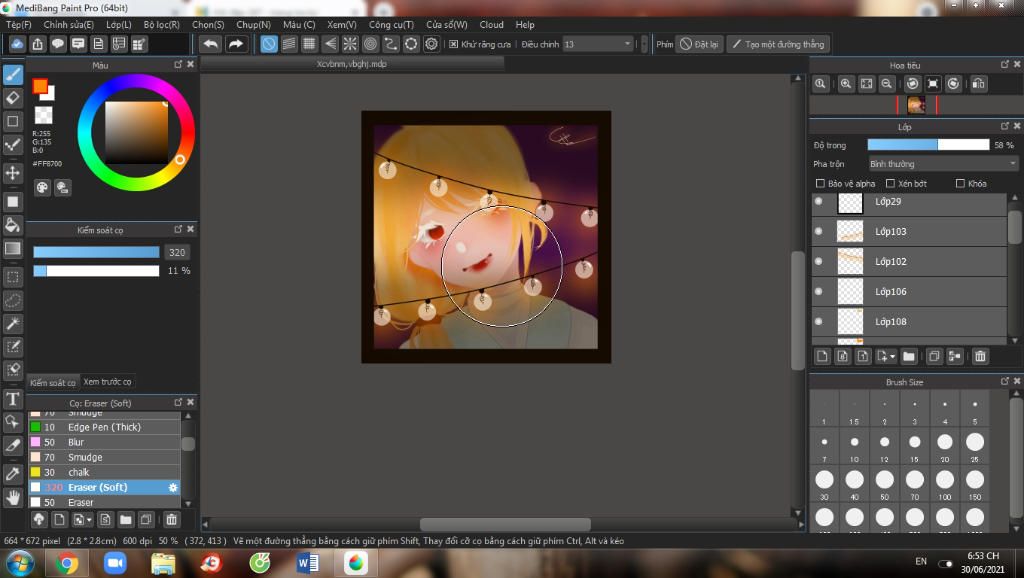This screenshot has height=578, width=1024.
Task: Open the Pha trộn blend mode dropdown
Action: pyautogui.click(x=943, y=164)
